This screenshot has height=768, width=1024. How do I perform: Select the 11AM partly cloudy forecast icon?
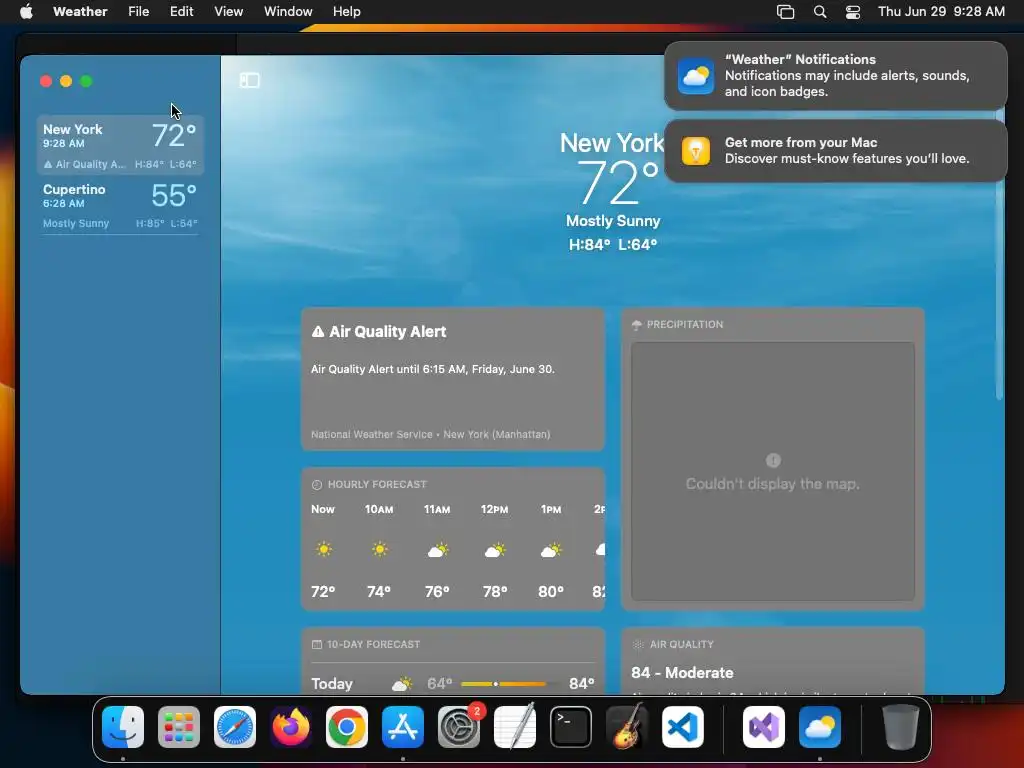[x=438, y=551]
